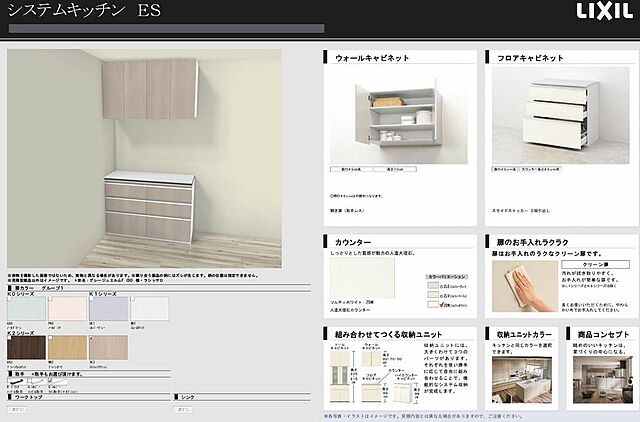The image size is (640, 422).
Task: Pick the light oak K2 wood swatch
Action: [68, 348]
